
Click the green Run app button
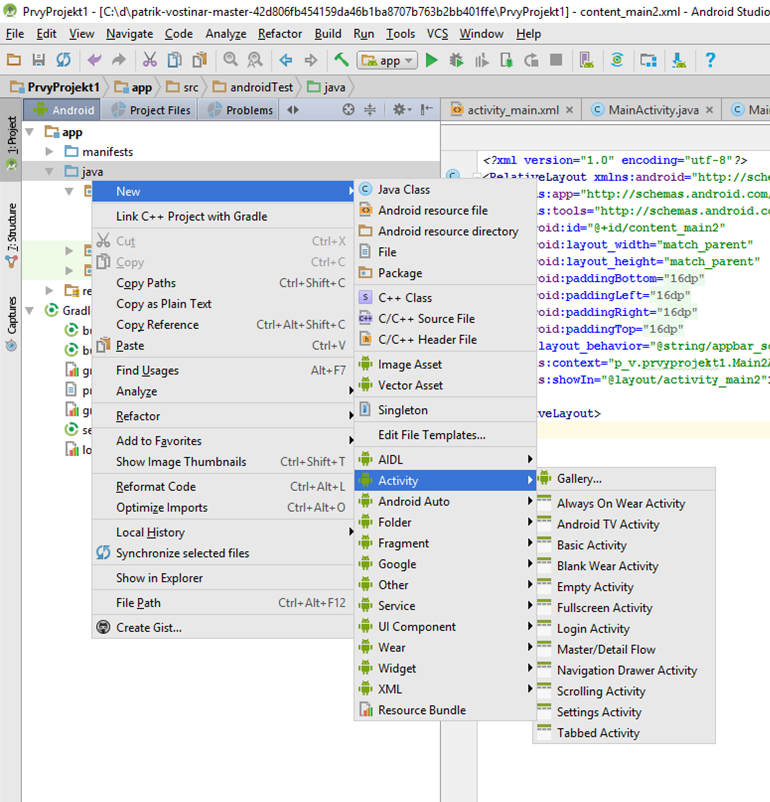click(x=432, y=60)
